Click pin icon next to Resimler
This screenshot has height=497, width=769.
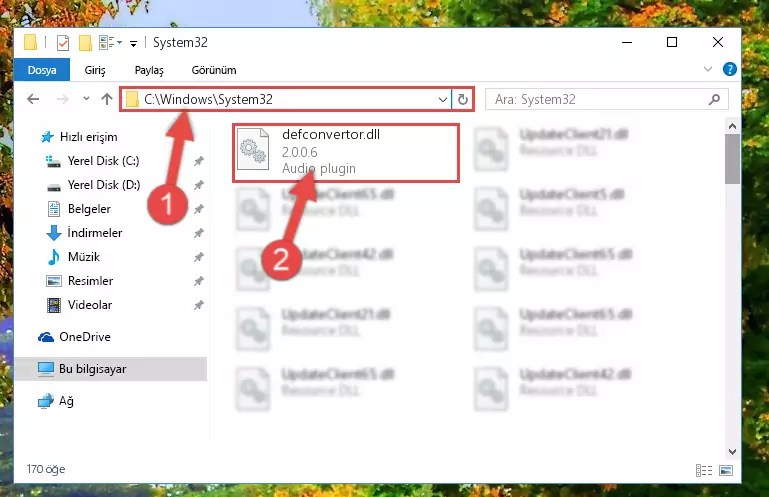point(199,281)
